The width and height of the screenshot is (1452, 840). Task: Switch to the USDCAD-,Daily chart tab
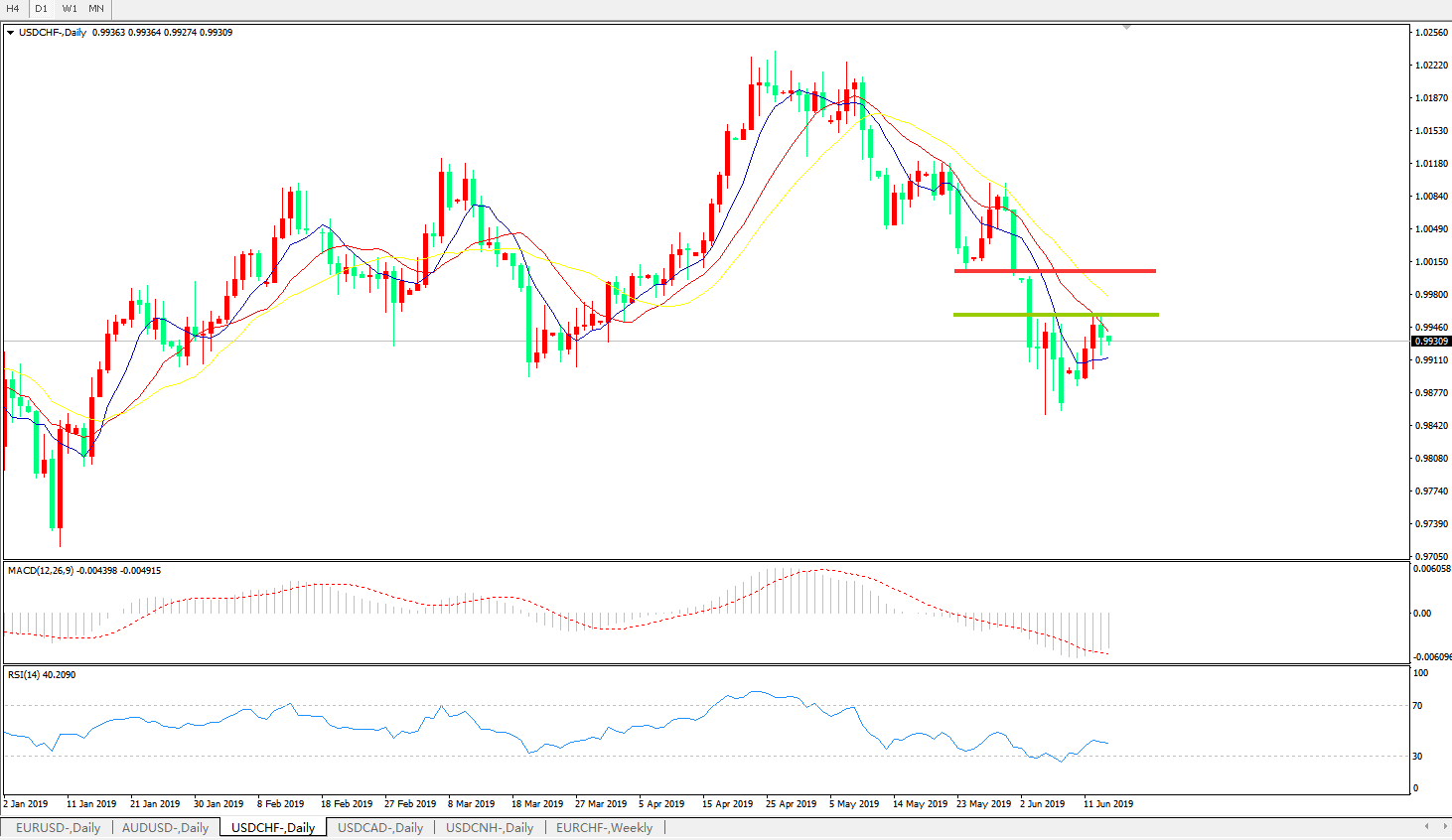tap(379, 827)
